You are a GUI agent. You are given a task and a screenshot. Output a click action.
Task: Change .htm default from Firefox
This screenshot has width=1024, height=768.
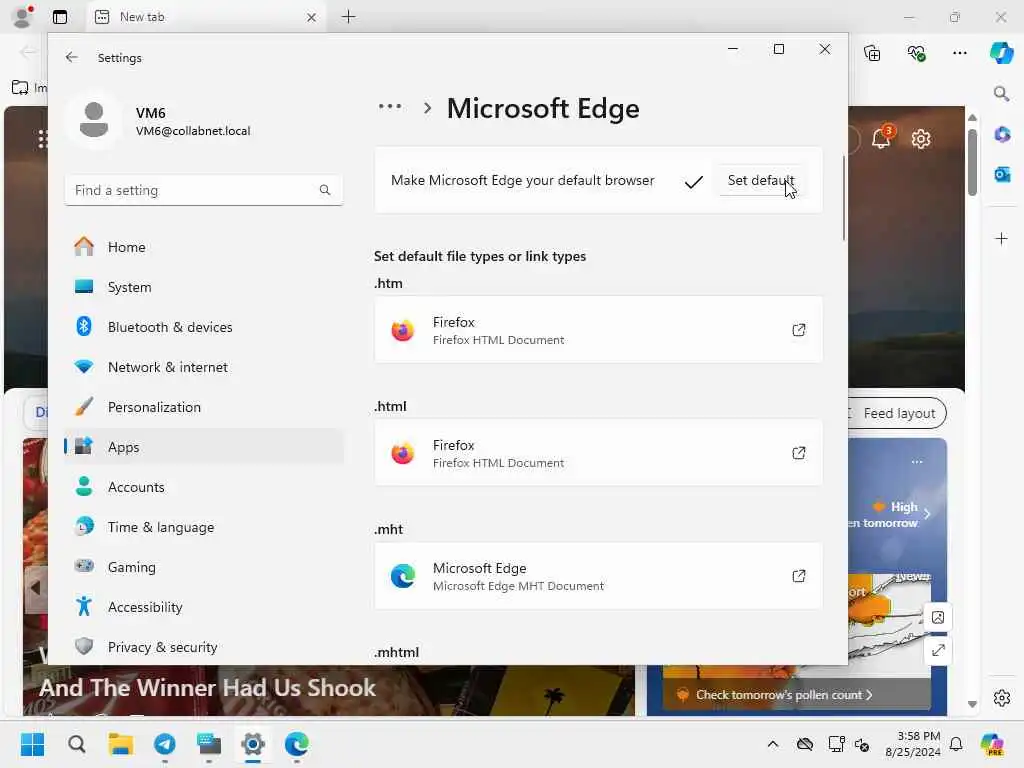point(598,330)
